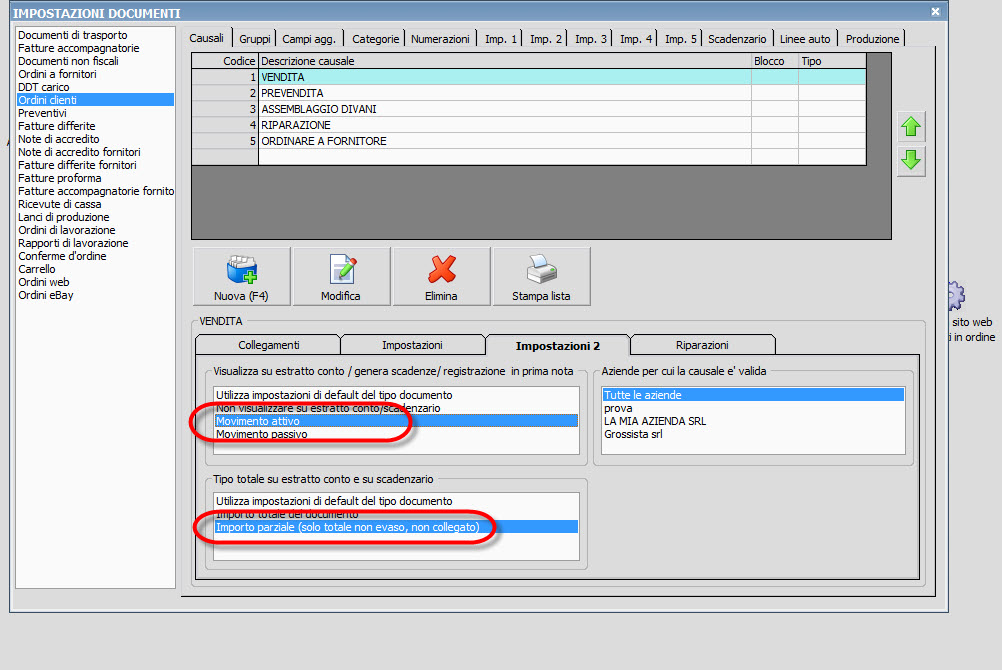Choose Importo parziale (solo totale non evaso)
Image resolution: width=1002 pixels, height=670 pixels.
tap(396, 527)
